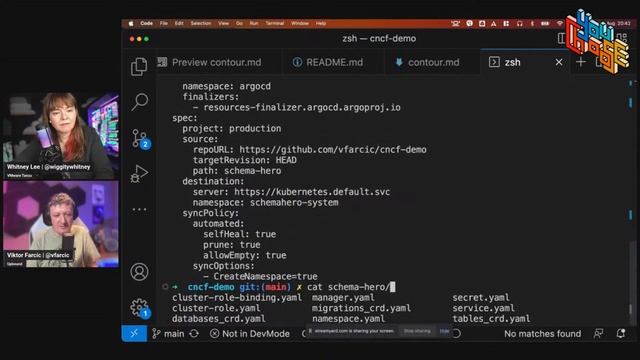Show additional views ellipsis in activity bar
Image resolution: width=640 pixels, height=360 pixels.
[x=139, y=209]
